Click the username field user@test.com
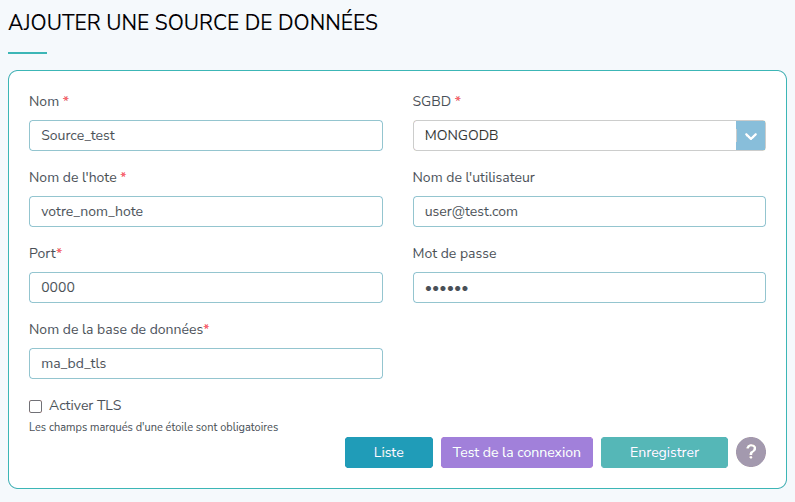The height and width of the screenshot is (502, 795). (589, 211)
